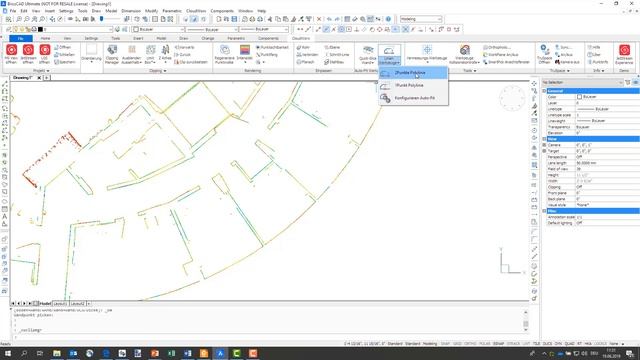Viewport: 640px width, 360px height.
Task: Click the black color swatch in layer toolbar
Action: coord(40,29)
